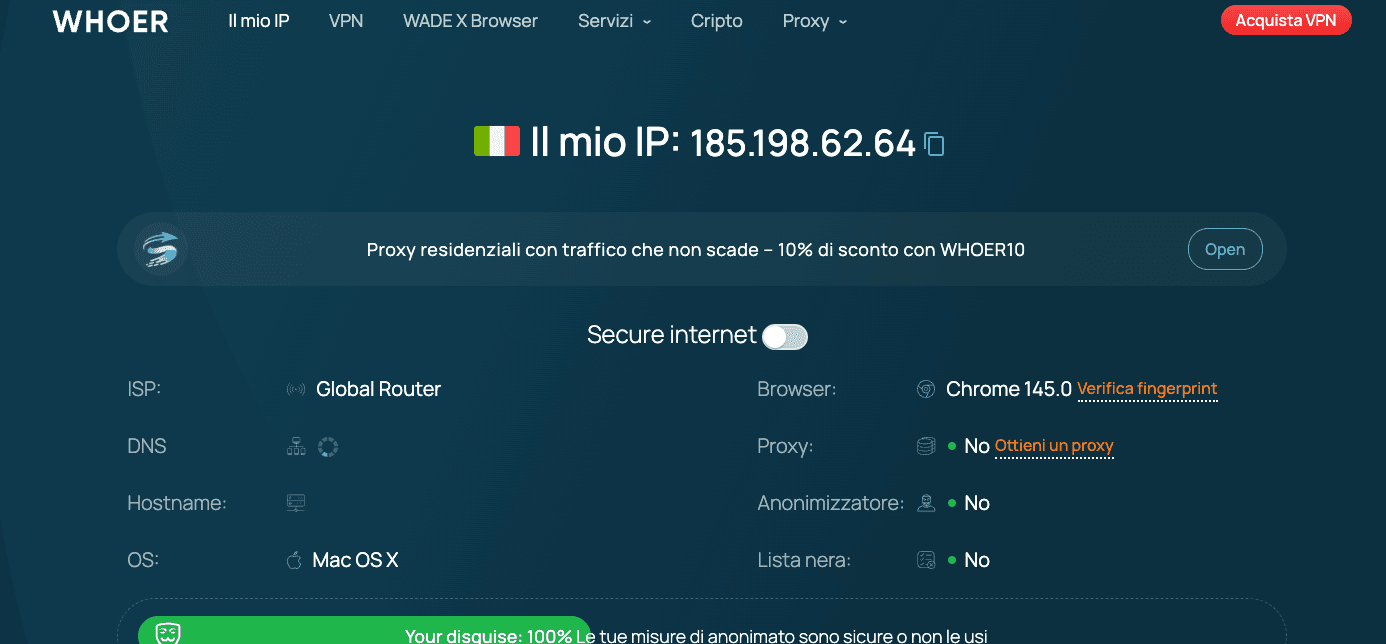Click the Proxy database icon
The width and height of the screenshot is (1386, 644).
925,446
